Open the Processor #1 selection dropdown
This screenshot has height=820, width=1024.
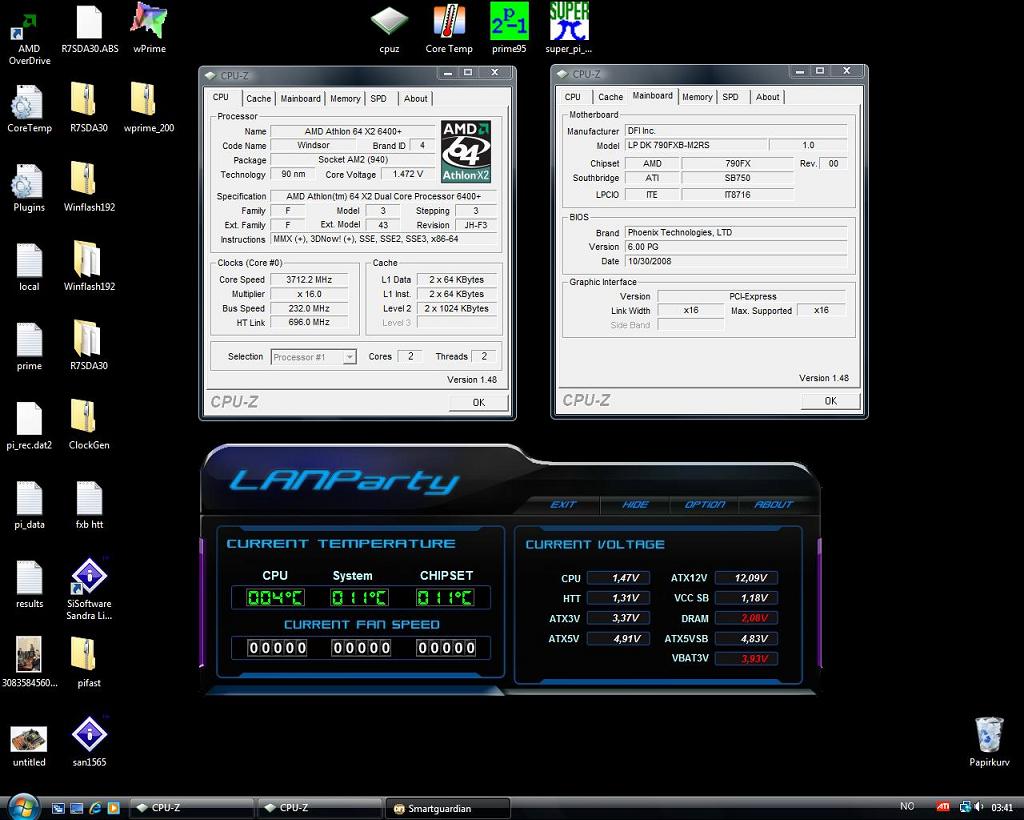tap(313, 357)
